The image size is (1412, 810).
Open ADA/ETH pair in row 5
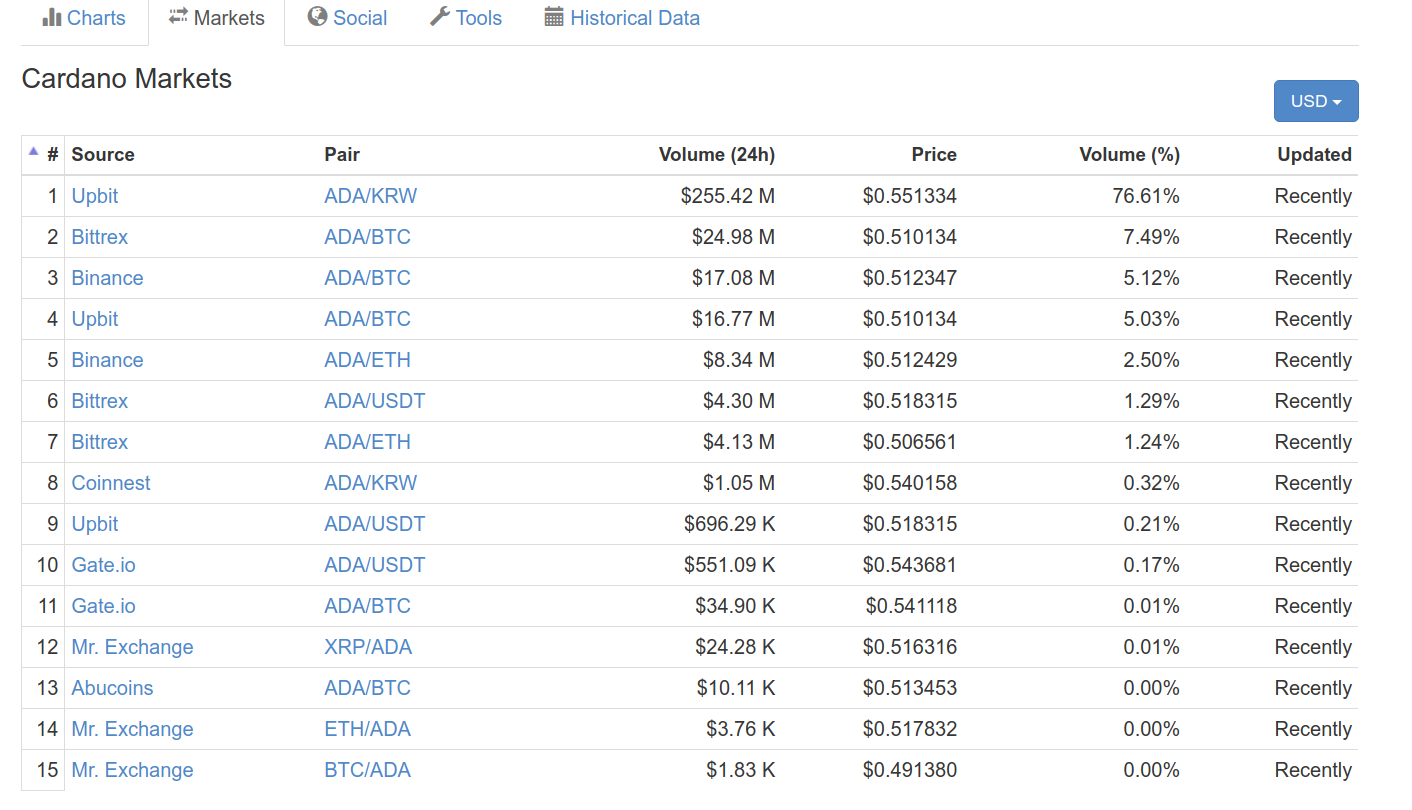[x=367, y=360]
